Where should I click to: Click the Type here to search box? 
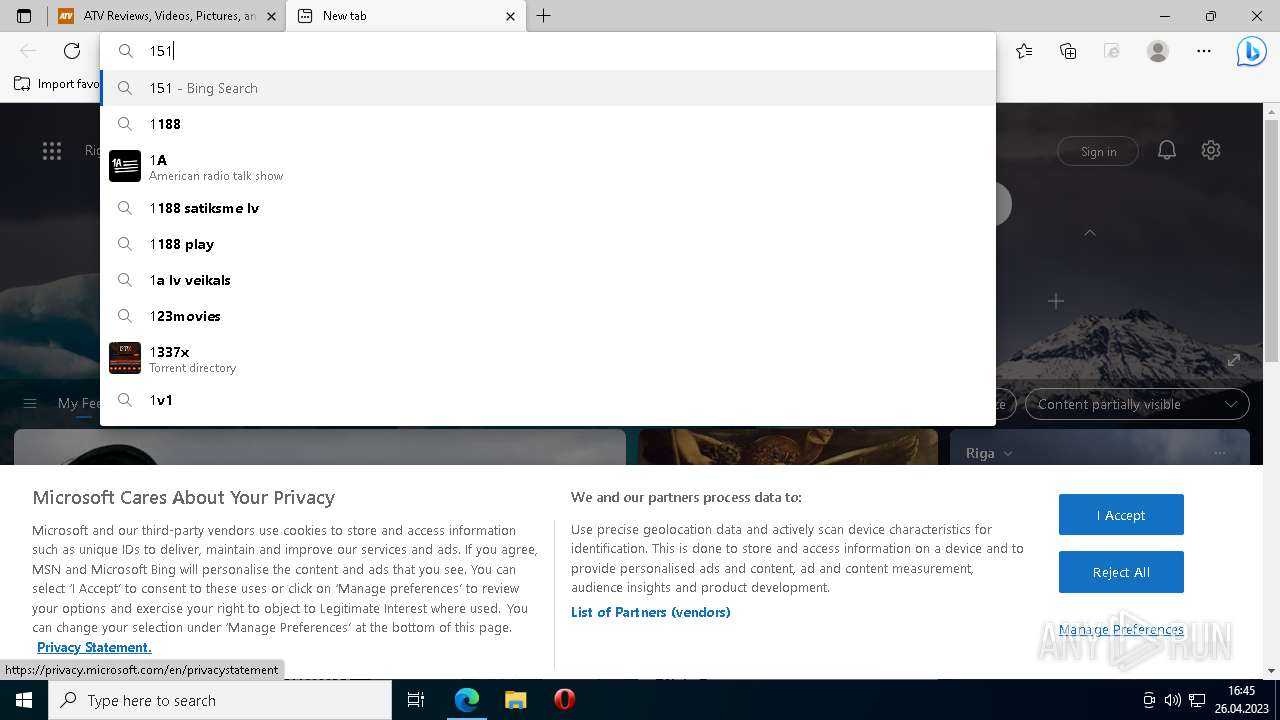coord(220,700)
